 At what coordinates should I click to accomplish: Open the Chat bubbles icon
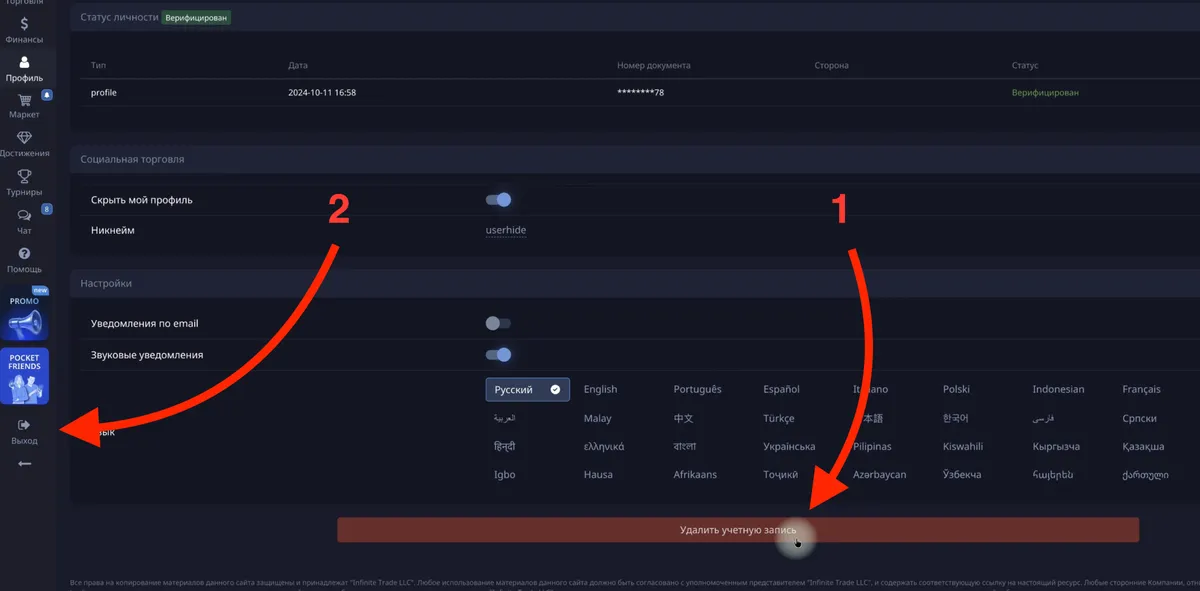(24, 216)
